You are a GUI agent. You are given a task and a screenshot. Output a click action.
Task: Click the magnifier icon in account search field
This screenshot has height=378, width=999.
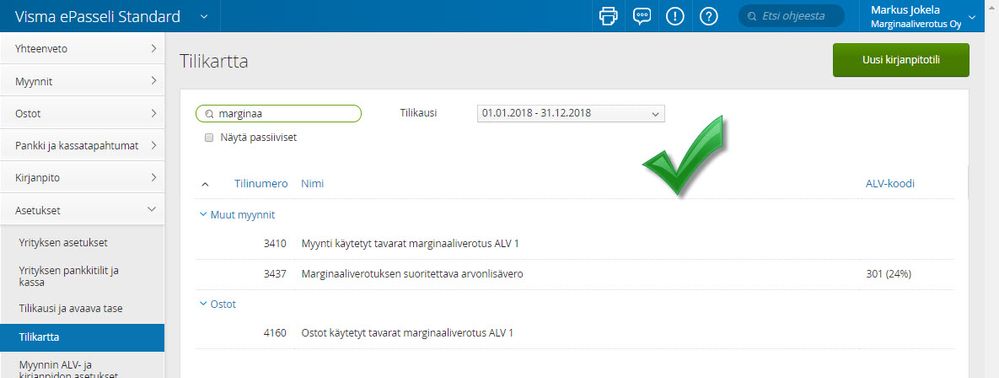209,114
